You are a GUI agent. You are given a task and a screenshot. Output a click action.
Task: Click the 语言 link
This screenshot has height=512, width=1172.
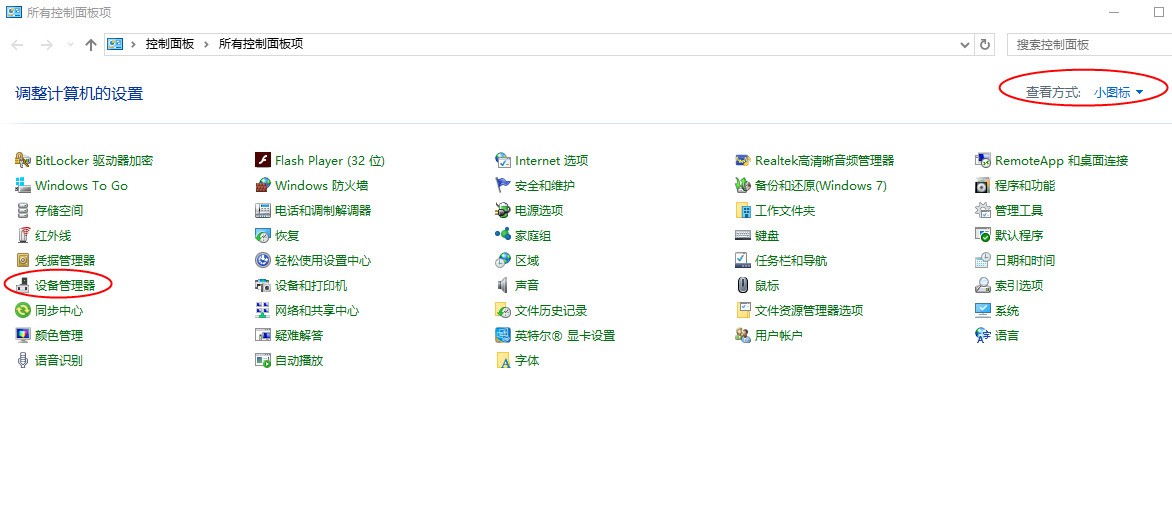1007,336
